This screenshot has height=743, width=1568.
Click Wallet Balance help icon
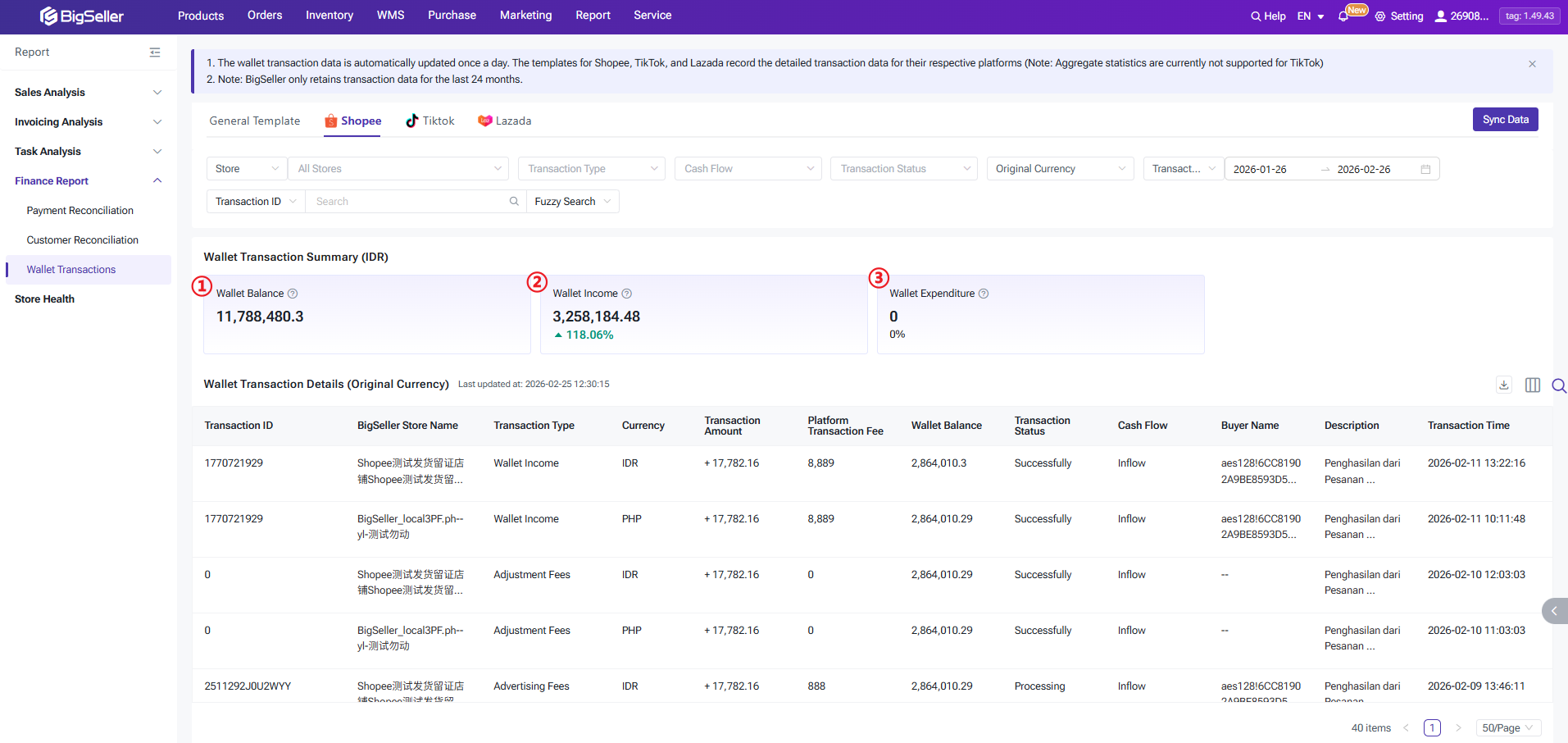point(293,294)
